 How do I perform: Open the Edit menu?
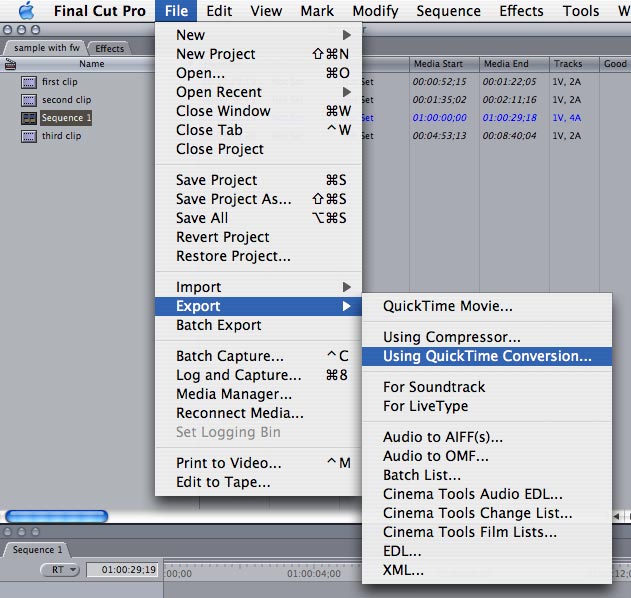219,11
